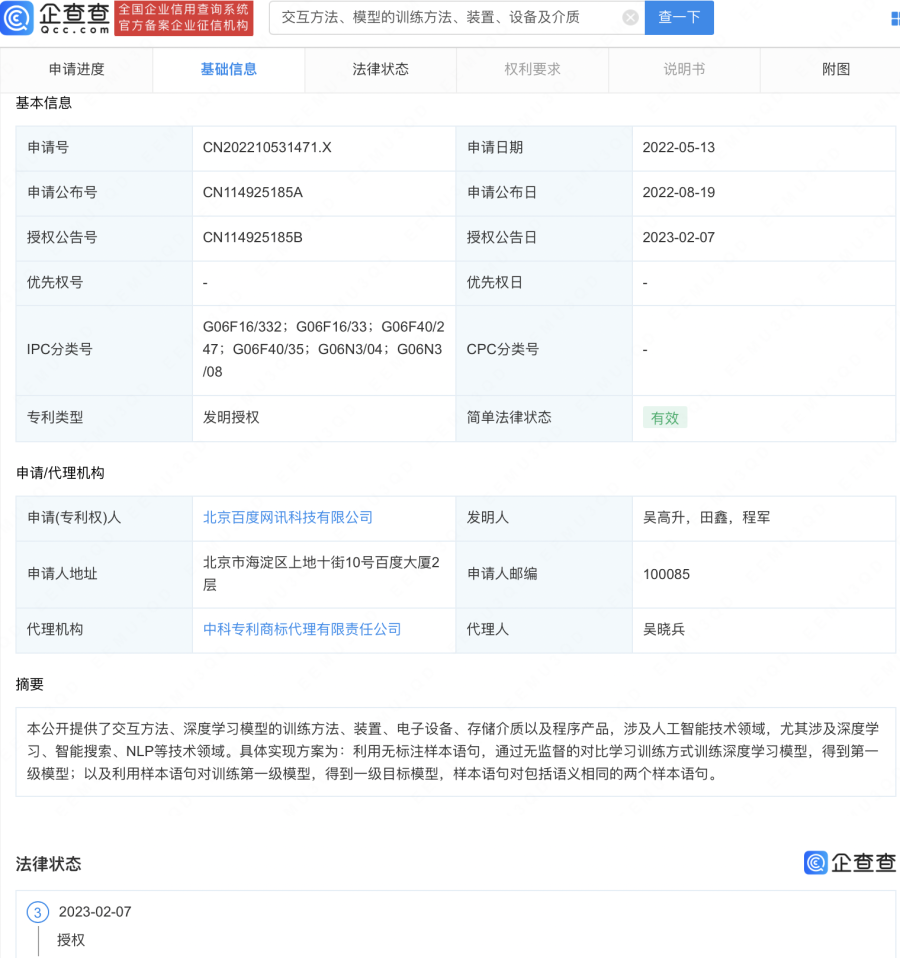Go to the 权利要求 tab
Screen dimensions: 900x958
[x=533, y=70]
